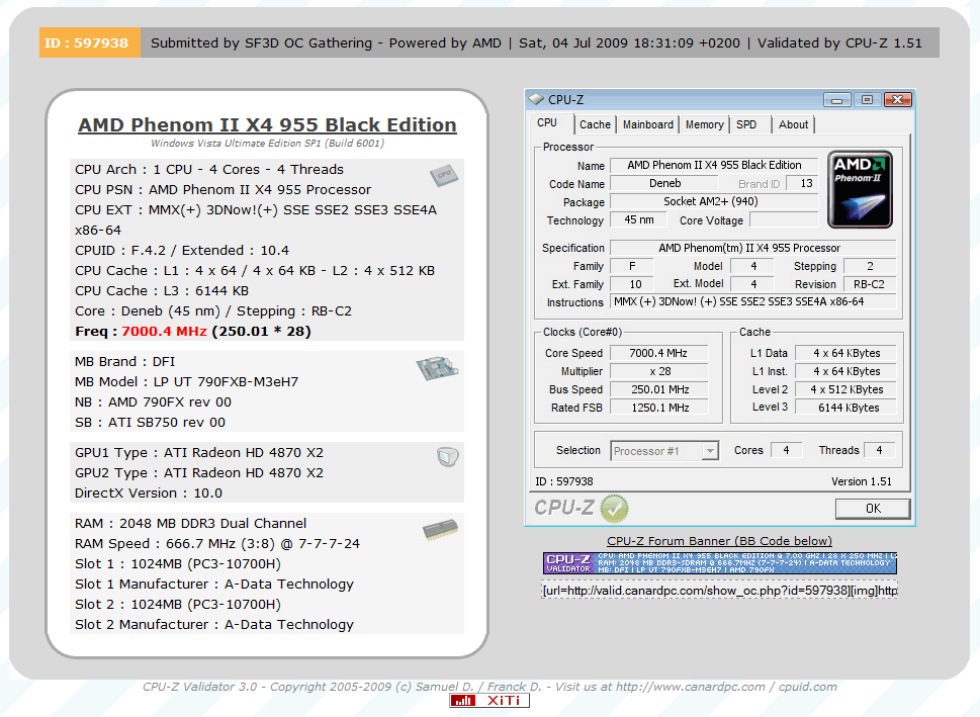Click the motherboard icon beside MB Brand

[x=437, y=368]
